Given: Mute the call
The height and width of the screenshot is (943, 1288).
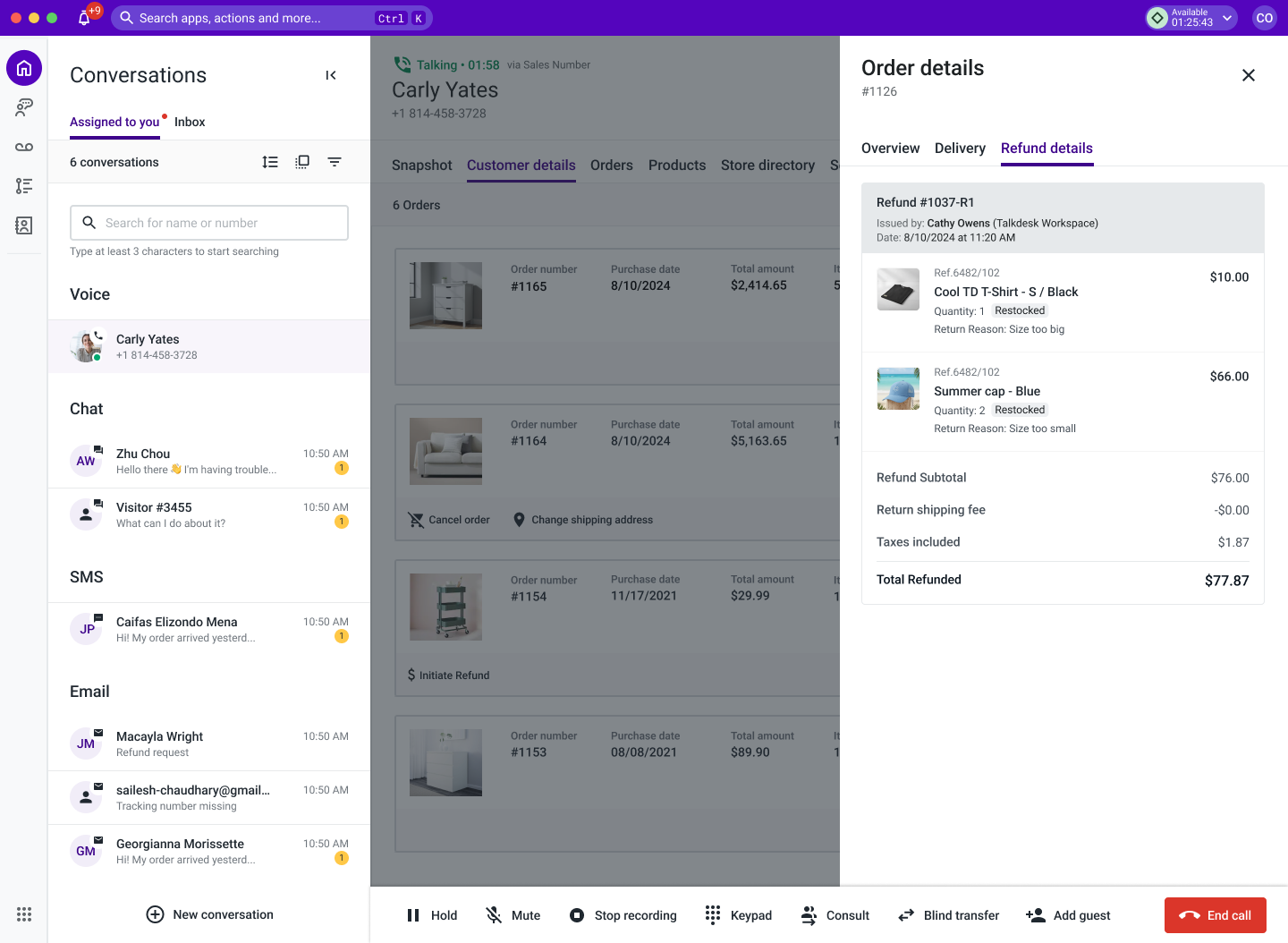Looking at the screenshot, I should point(513,915).
